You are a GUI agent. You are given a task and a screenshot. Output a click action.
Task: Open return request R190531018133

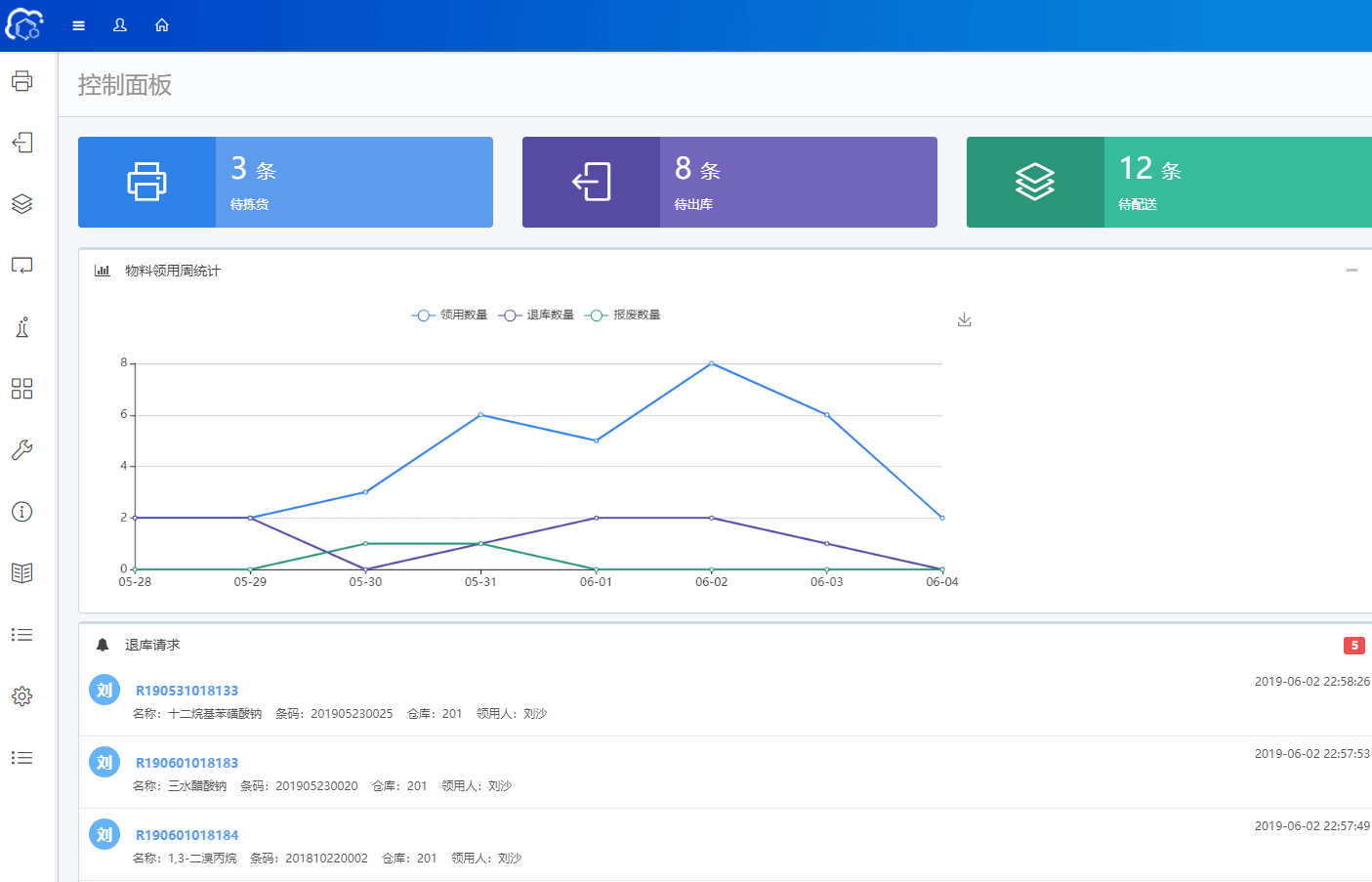point(187,691)
